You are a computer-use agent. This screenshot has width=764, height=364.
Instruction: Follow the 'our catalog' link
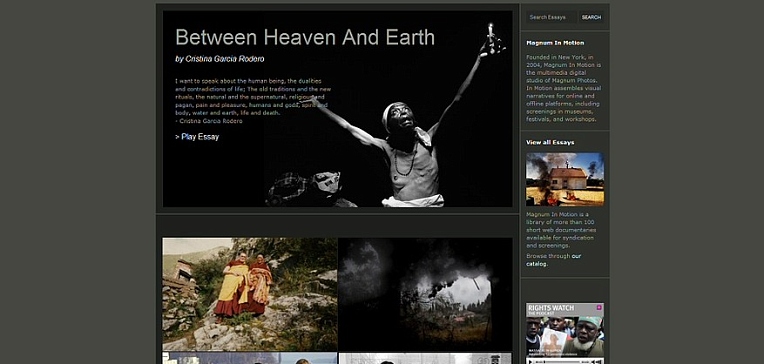pos(554,260)
